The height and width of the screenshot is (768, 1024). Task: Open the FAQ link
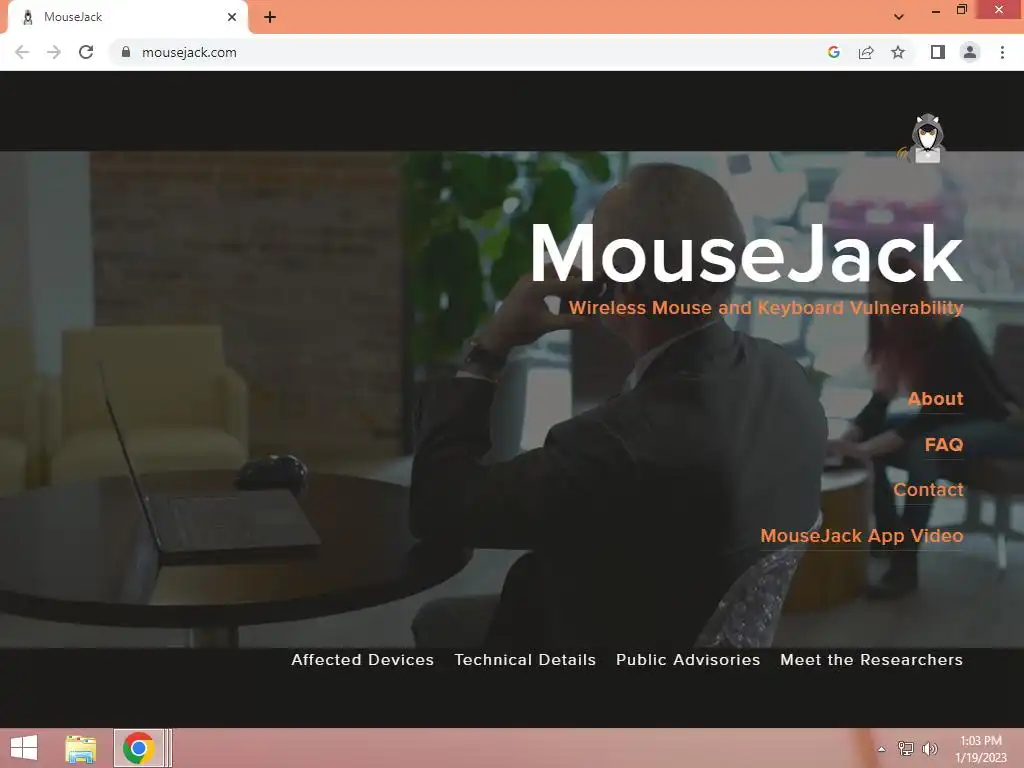click(944, 445)
